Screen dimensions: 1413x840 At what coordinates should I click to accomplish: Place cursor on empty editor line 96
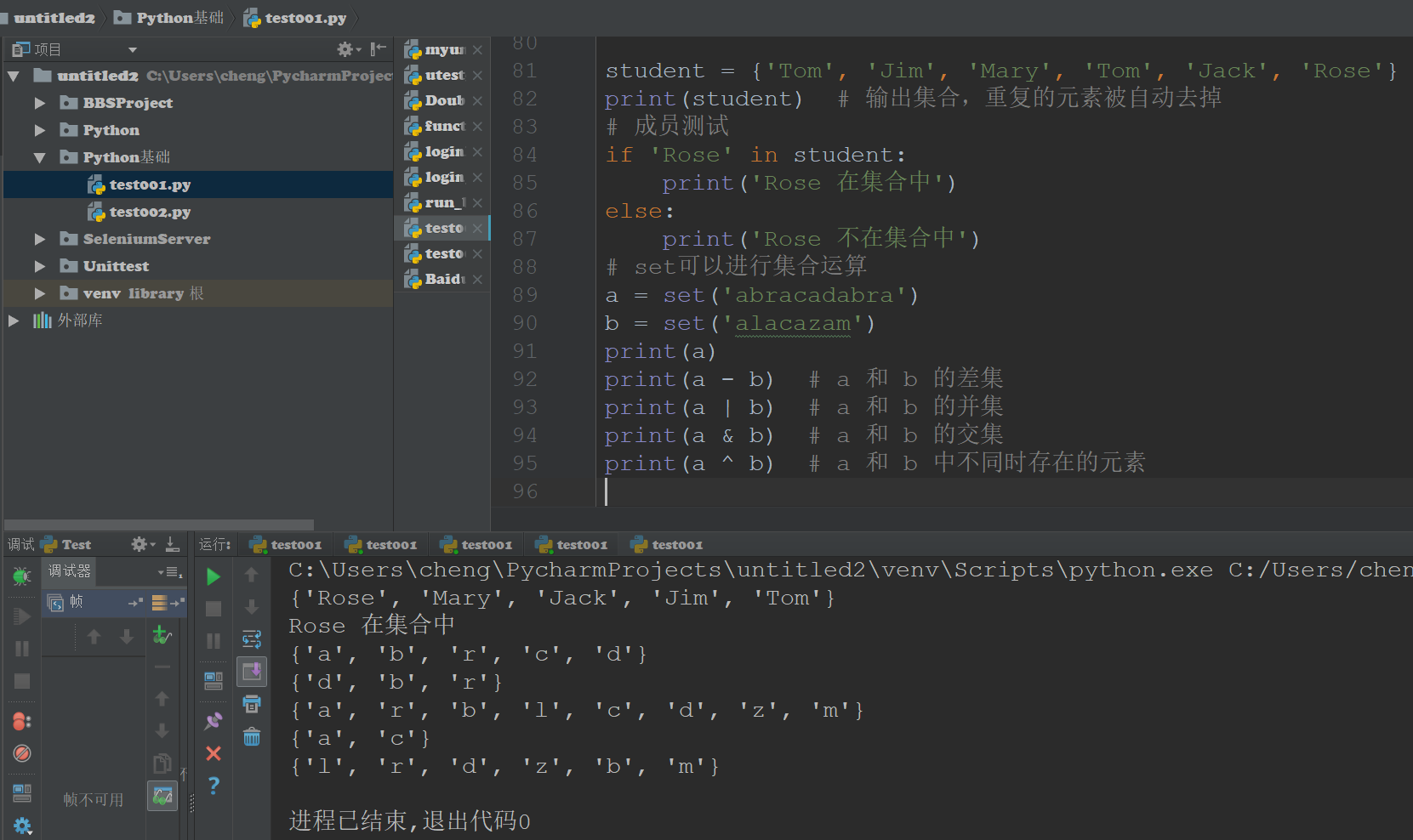pos(1004,491)
